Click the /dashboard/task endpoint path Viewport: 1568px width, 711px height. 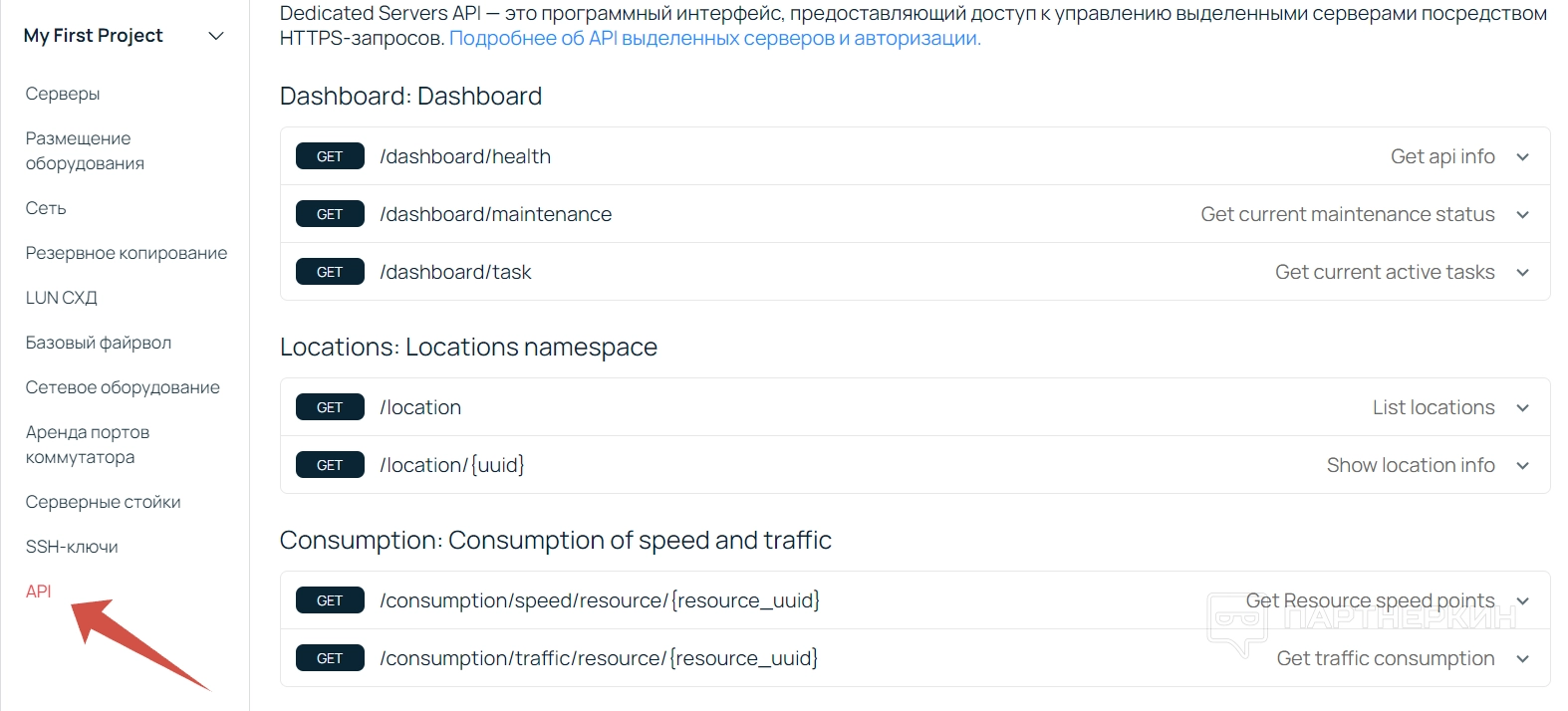pyautogui.click(x=455, y=272)
